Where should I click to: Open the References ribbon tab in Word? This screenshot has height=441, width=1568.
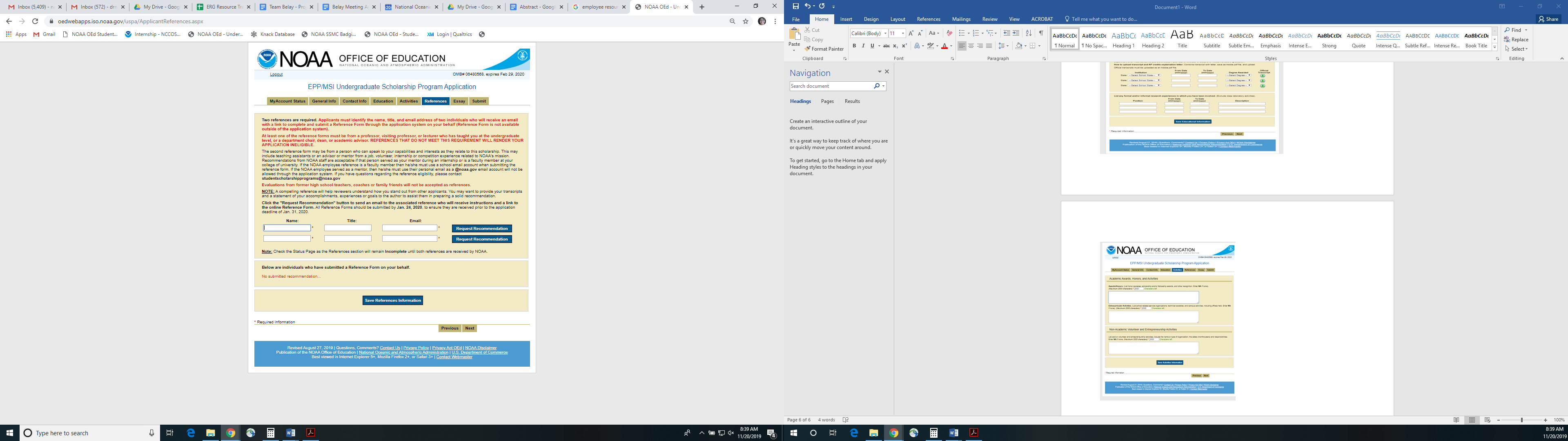tap(928, 20)
